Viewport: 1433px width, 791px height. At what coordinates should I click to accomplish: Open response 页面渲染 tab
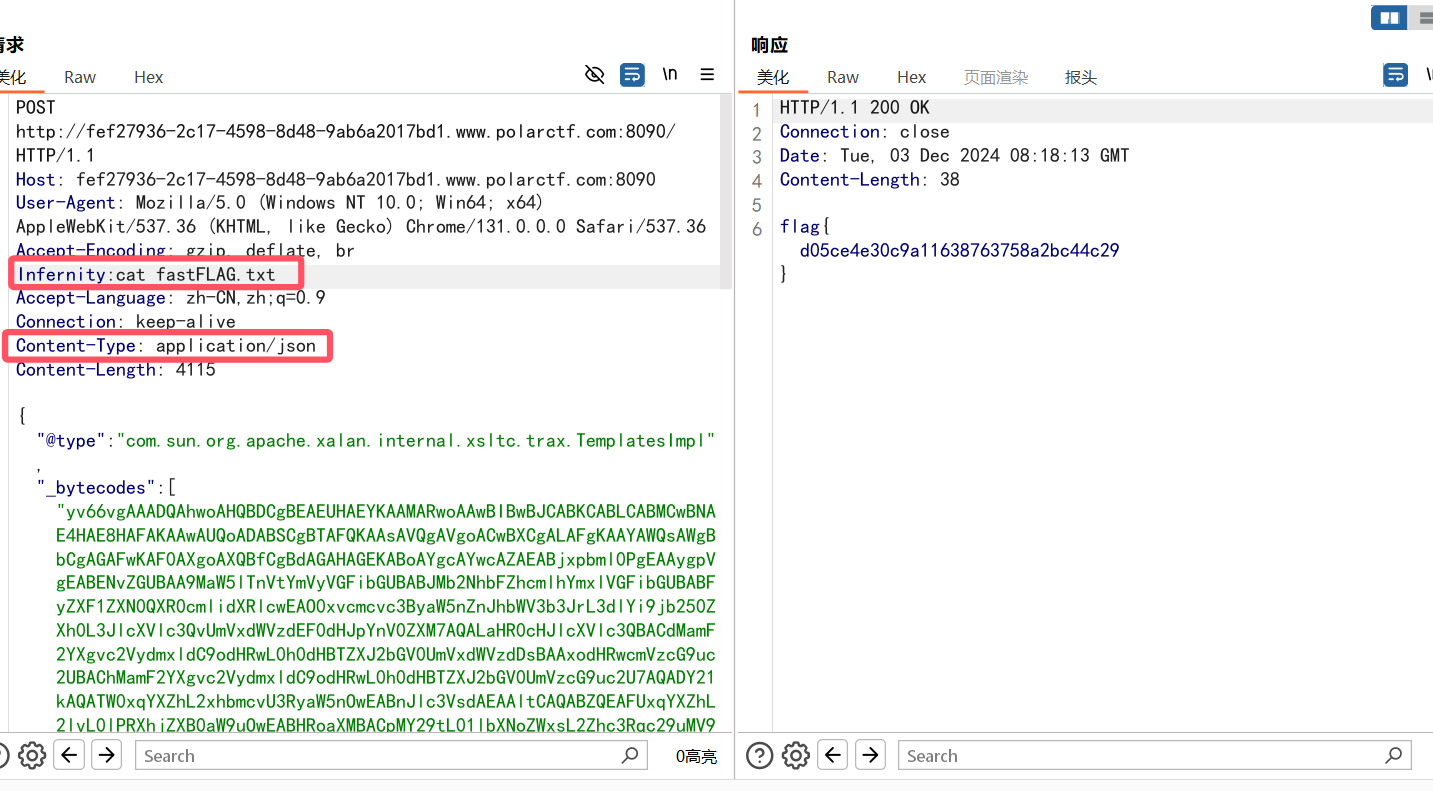point(996,77)
